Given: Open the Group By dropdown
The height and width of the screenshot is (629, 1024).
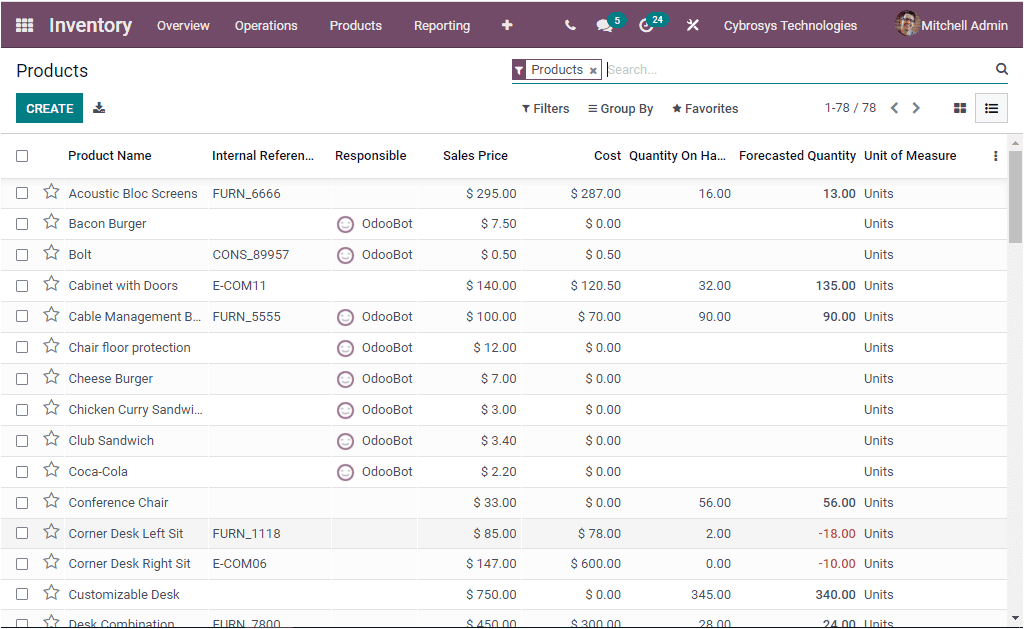Looking at the screenshot, I should pyautogui.click(x=620, y=108).
